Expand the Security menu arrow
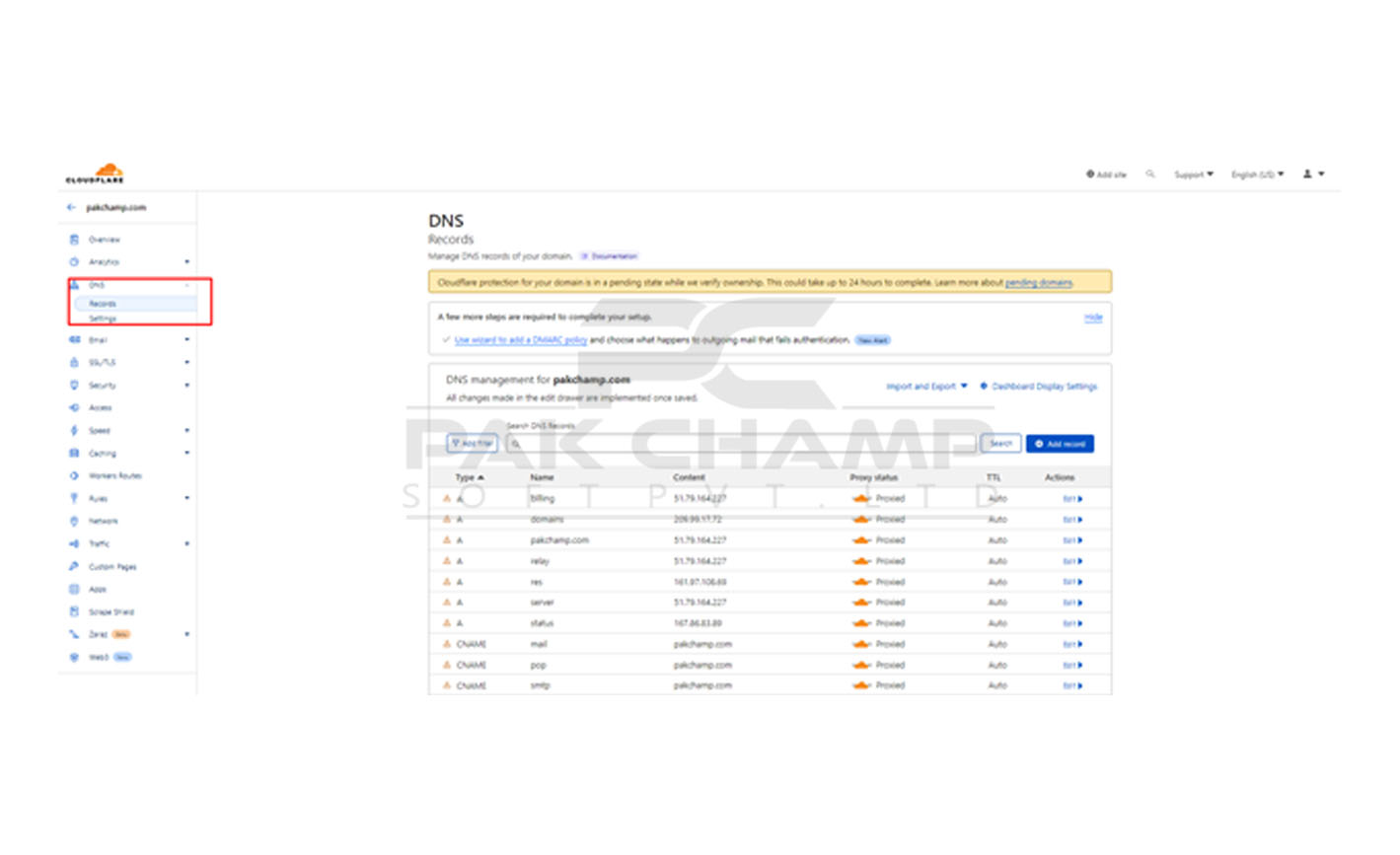This screenshot has height=855, width=1400. (186, 386)
